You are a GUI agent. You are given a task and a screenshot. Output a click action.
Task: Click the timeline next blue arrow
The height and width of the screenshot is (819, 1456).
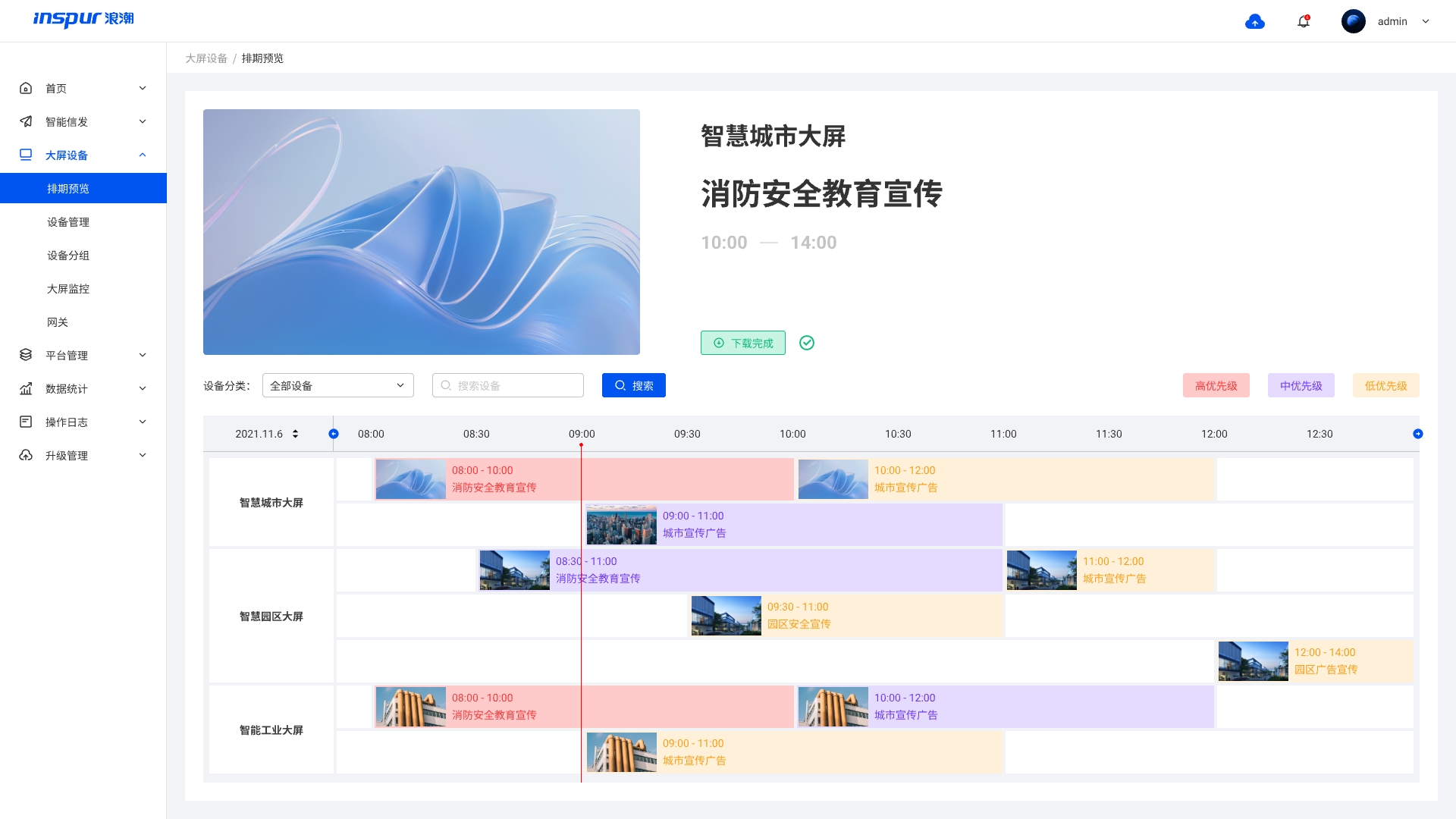click(1418, 434)
